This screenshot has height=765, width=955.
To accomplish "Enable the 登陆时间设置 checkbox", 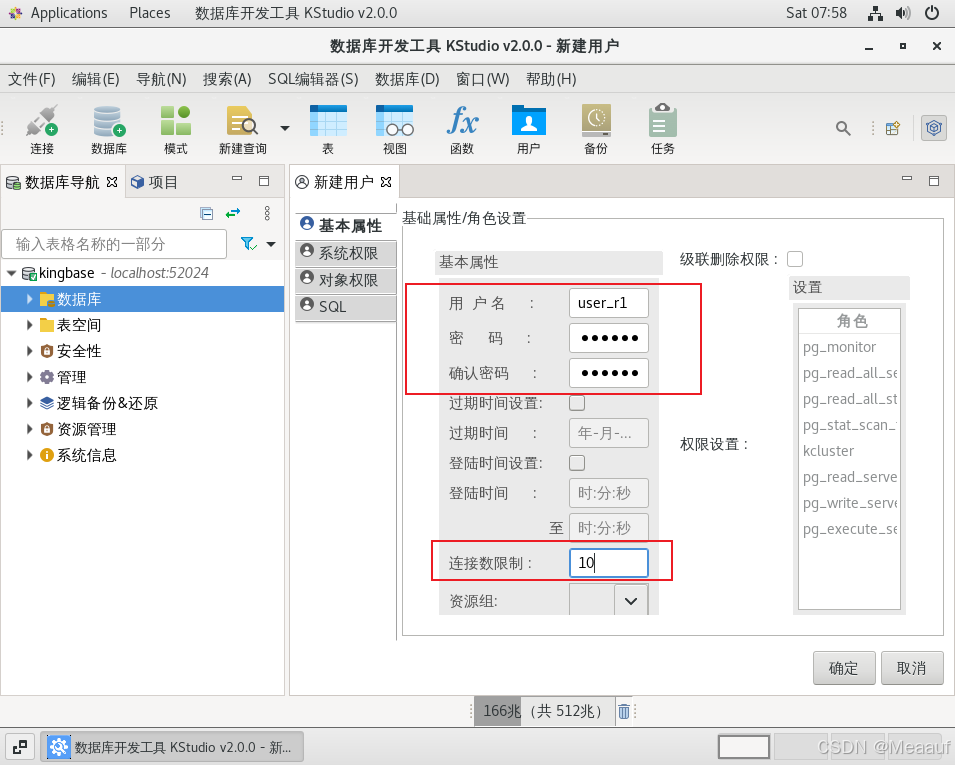I will 577,463.
